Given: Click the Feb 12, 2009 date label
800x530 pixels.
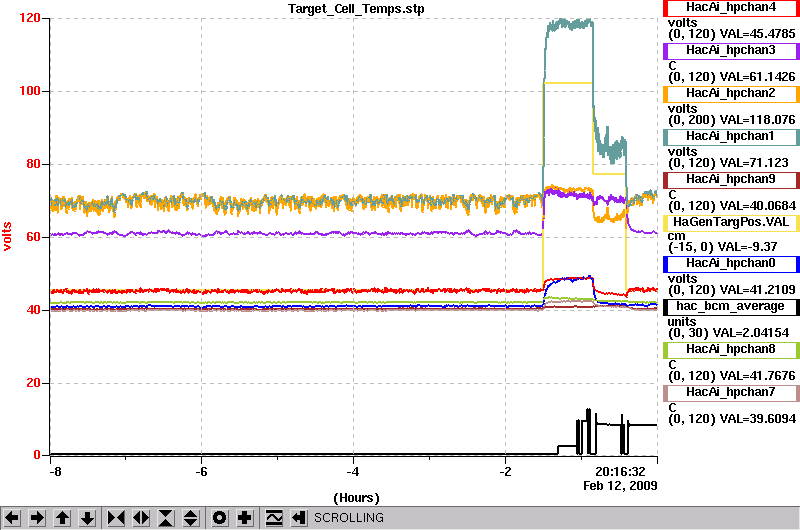Looking at the screenshot, I should (620, 485).
